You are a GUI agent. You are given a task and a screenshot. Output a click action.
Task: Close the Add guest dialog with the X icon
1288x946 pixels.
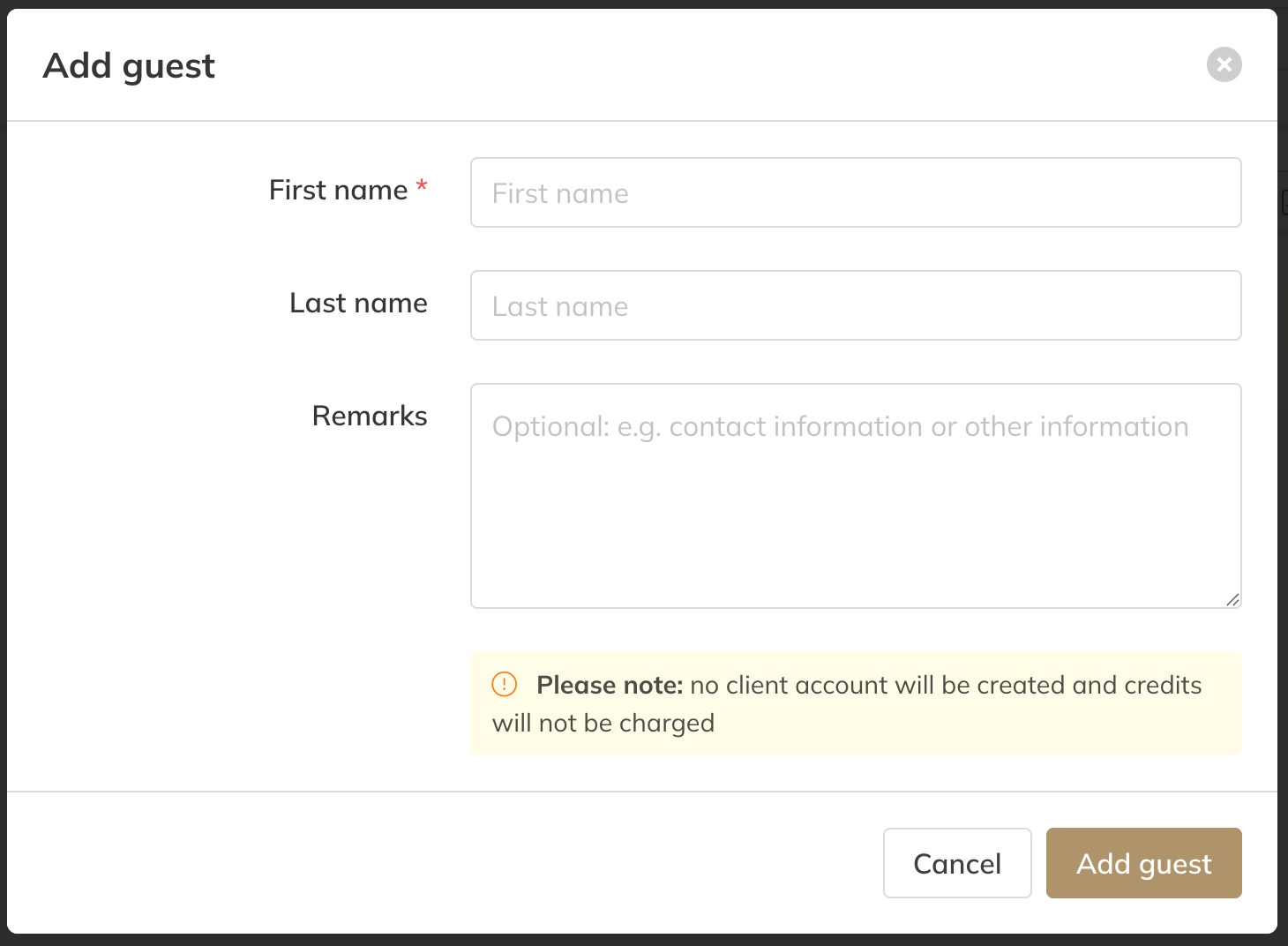coord(1224,64)
